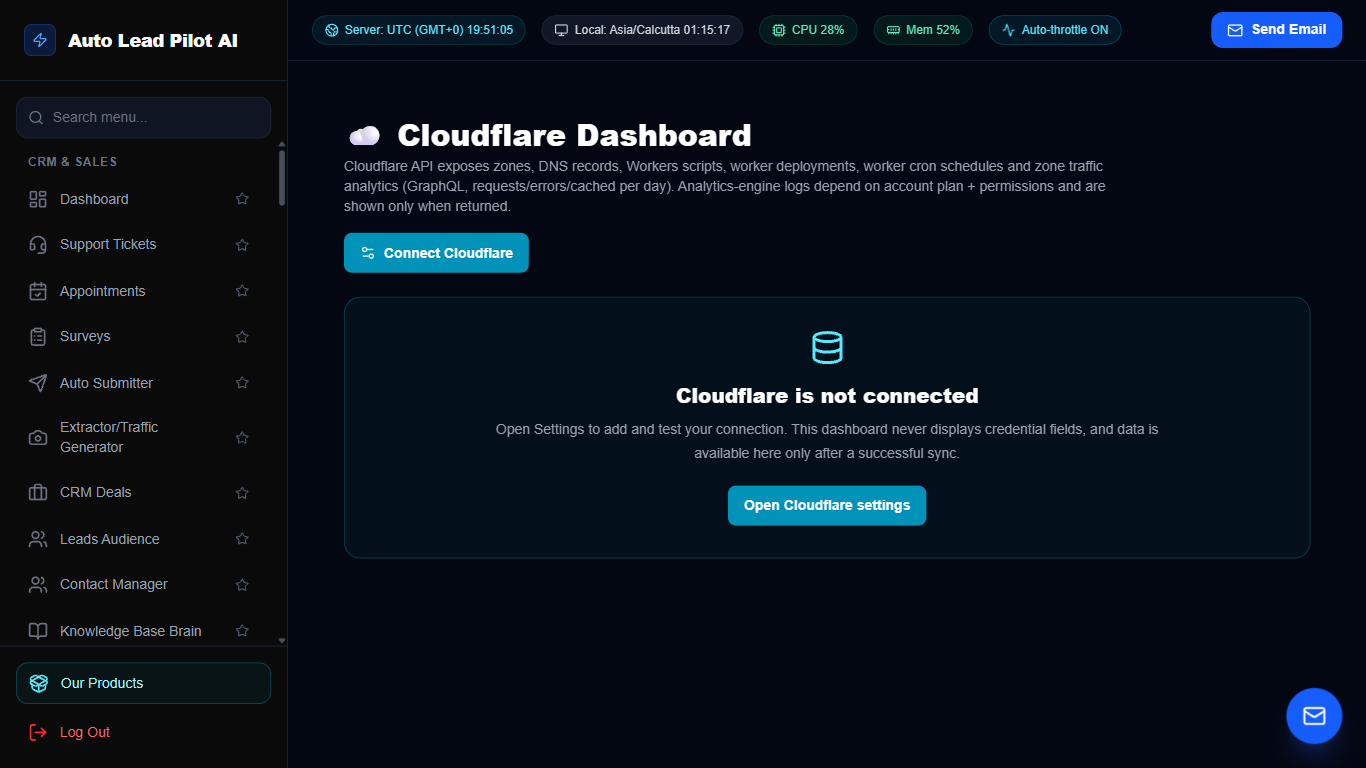Mark Surveys as favorite
The height and width of the screenshot is (768, 1366).
click(x=242, y=336)
